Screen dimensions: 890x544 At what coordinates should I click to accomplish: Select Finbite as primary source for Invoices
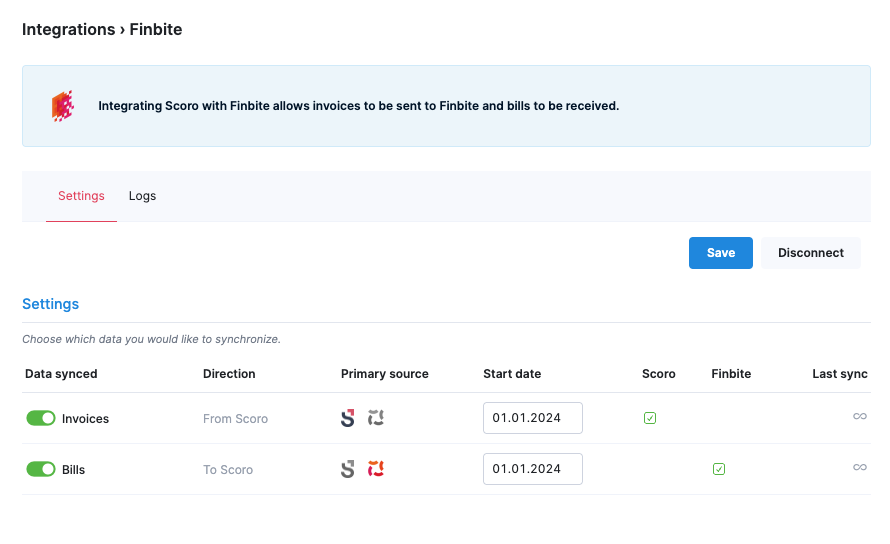(x=376, y=418)
